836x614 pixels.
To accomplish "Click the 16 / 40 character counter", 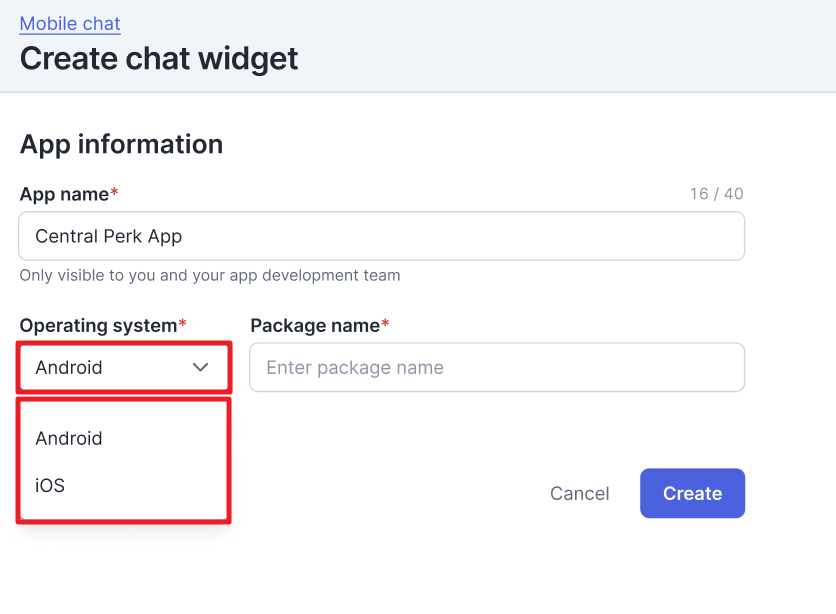I will click(x=716, y=194).
